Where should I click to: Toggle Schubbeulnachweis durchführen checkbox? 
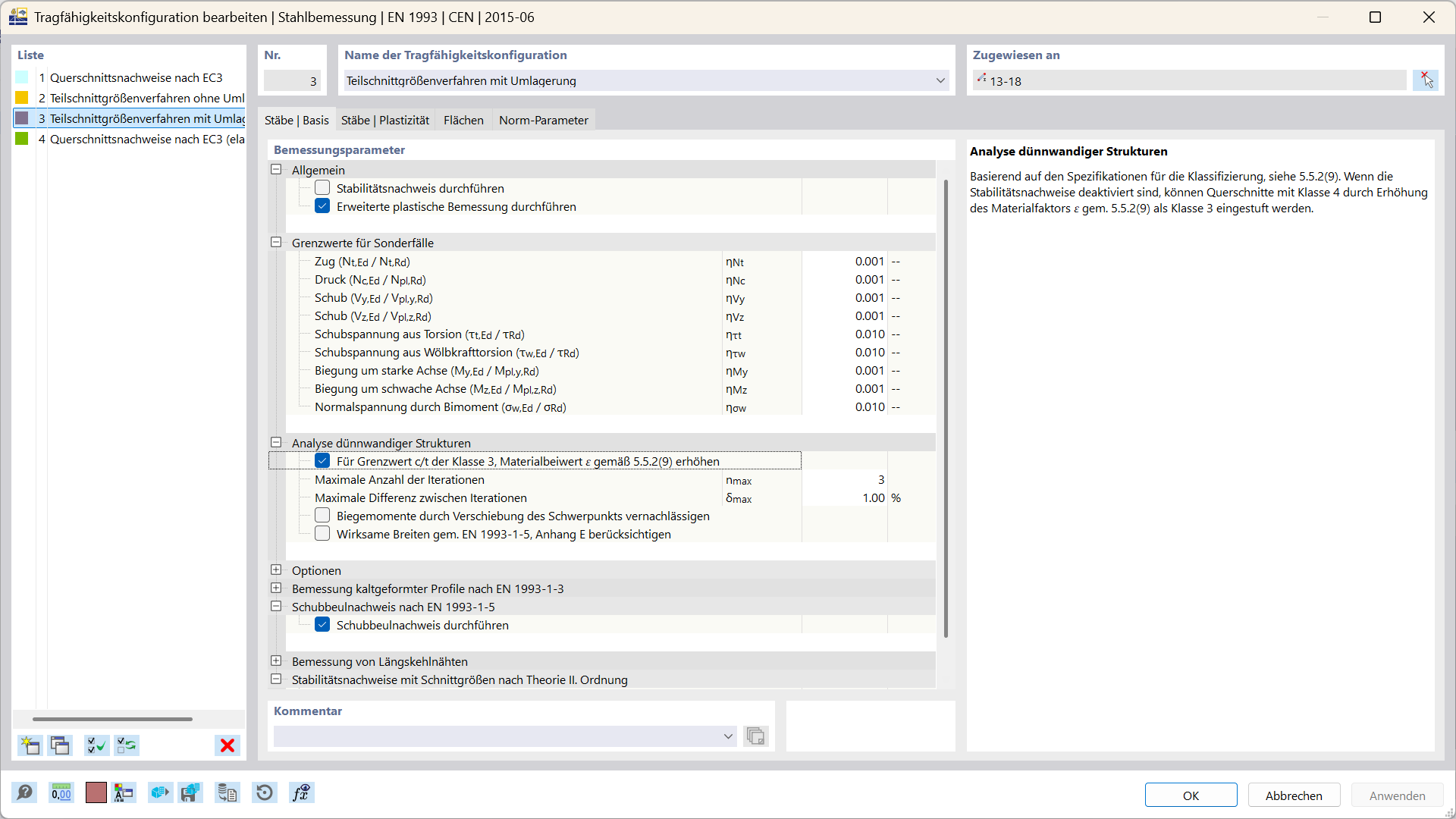tap(322, 625)
